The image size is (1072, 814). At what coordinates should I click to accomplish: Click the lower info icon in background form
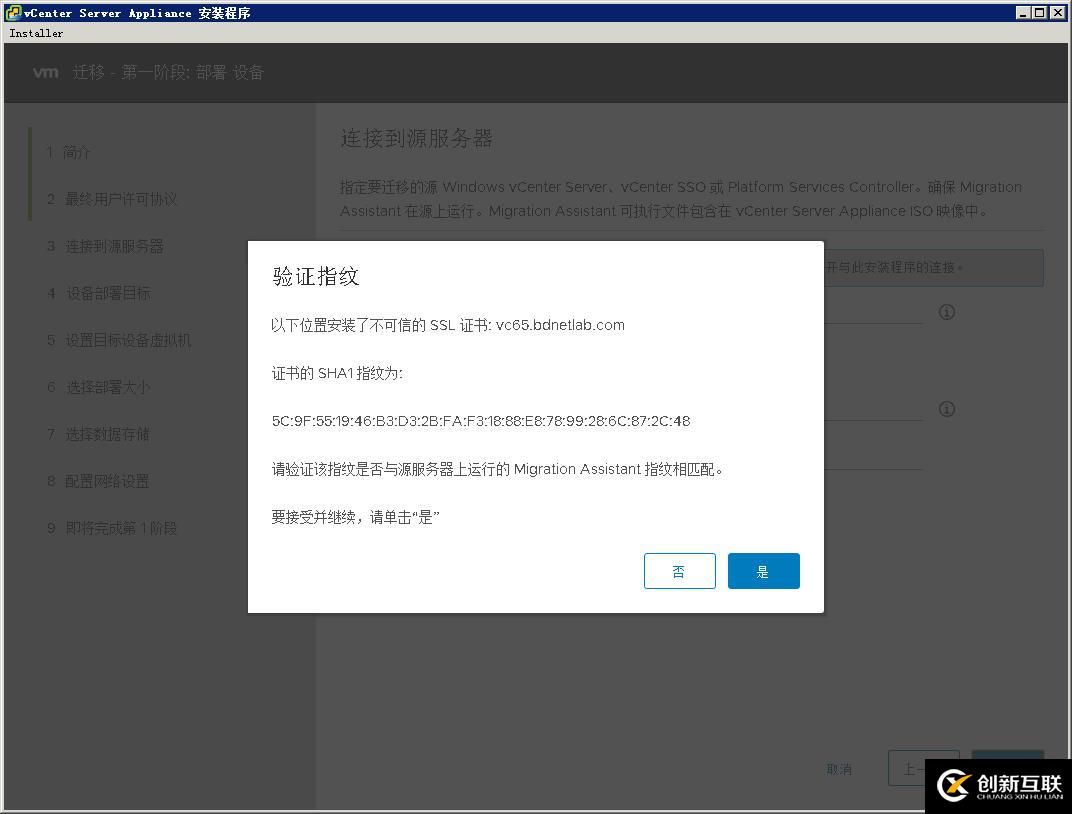[947, 409]
